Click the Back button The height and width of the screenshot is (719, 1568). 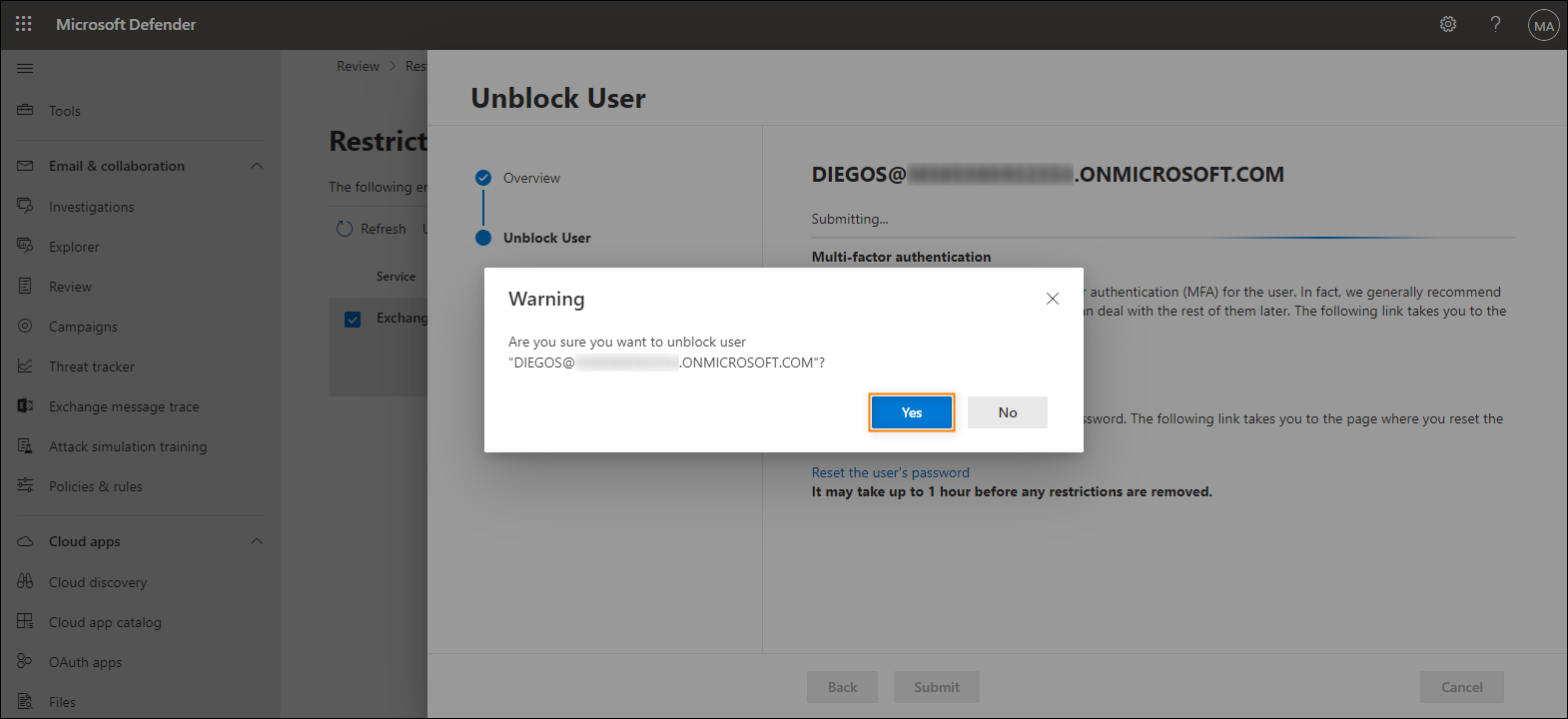[x=842, y=687]
